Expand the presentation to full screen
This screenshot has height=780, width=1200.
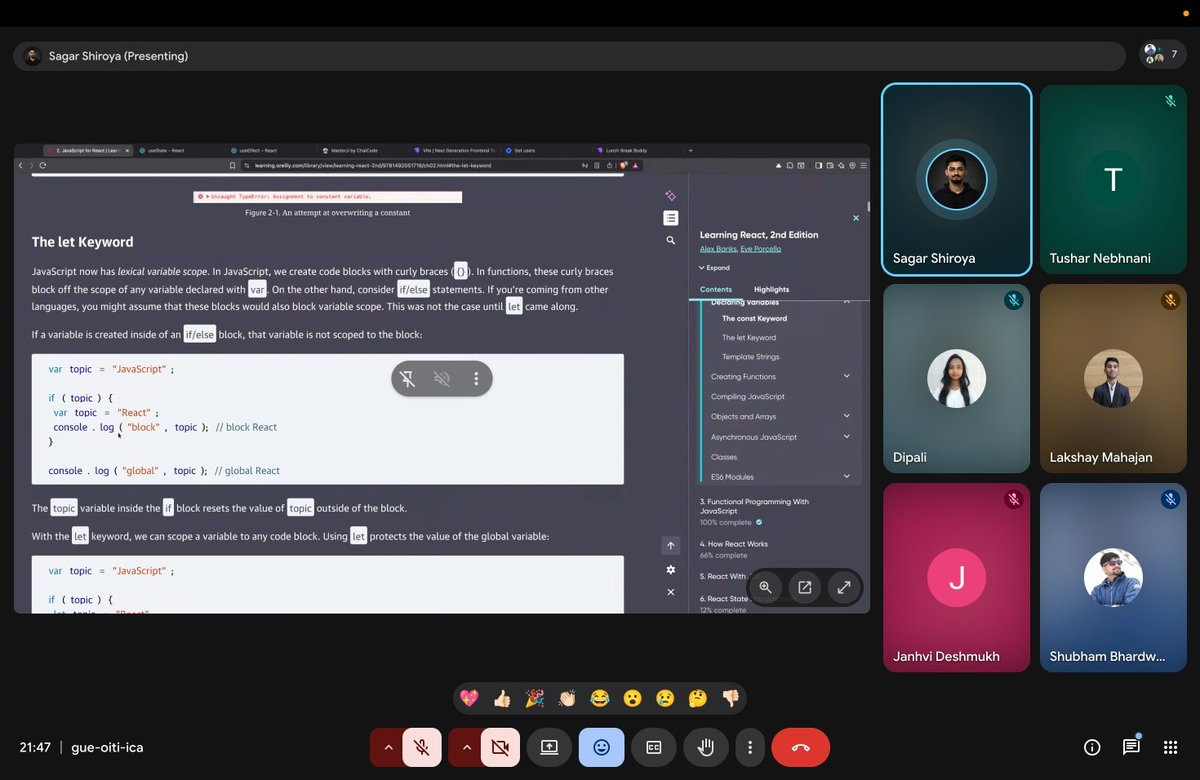pyautogui.click(x=843, y=588)
